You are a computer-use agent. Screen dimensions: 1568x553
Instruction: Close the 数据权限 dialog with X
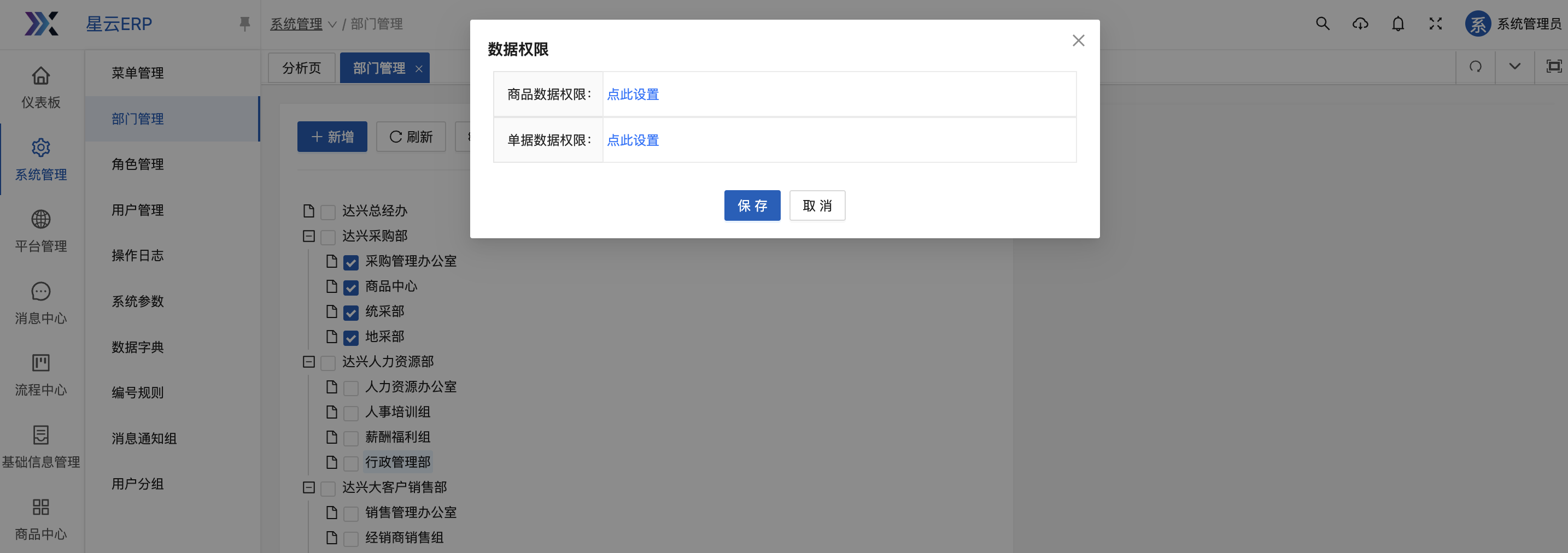[x=1078, y=41]
